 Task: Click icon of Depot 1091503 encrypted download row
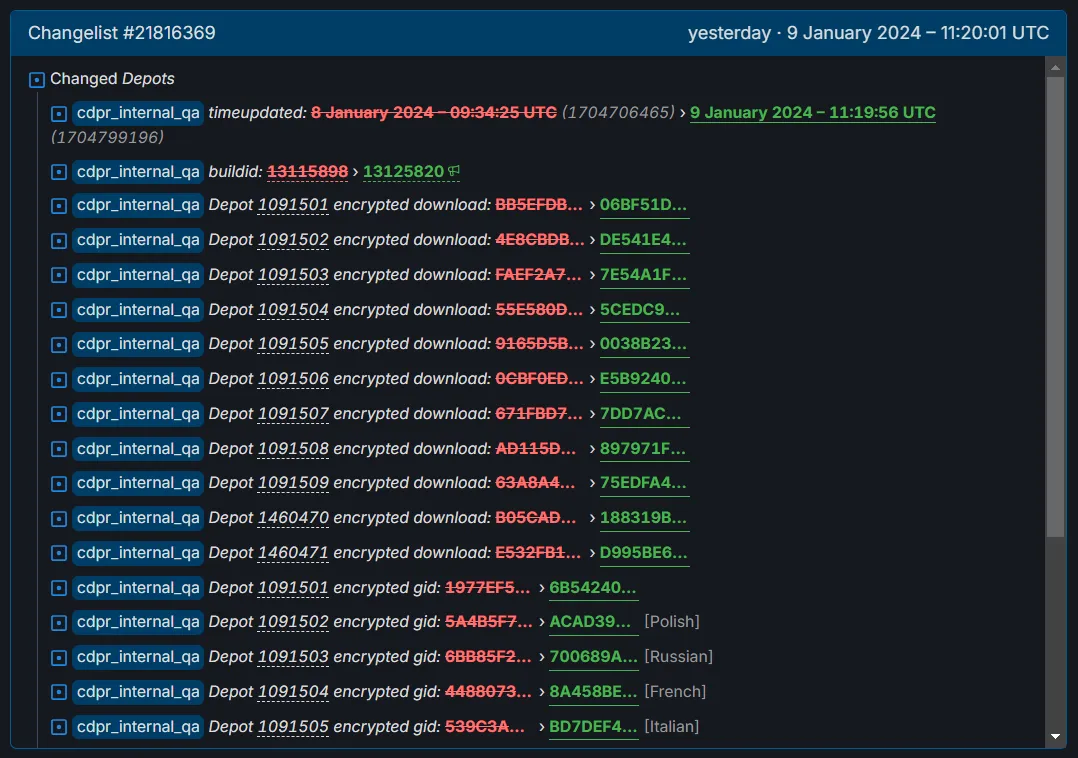point(59,275)
